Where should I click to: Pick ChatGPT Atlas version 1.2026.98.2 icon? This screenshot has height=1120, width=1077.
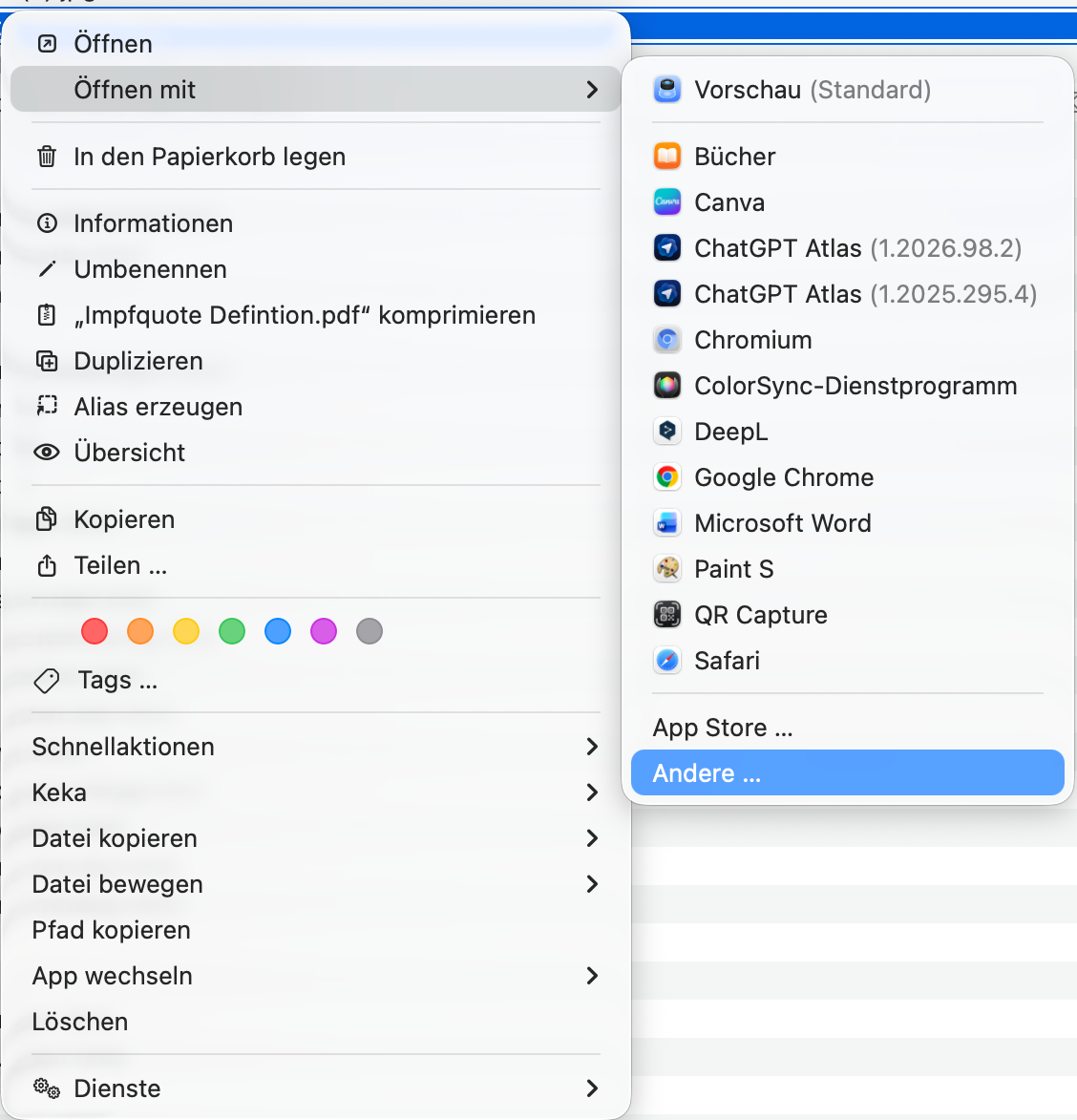(667, 248)
